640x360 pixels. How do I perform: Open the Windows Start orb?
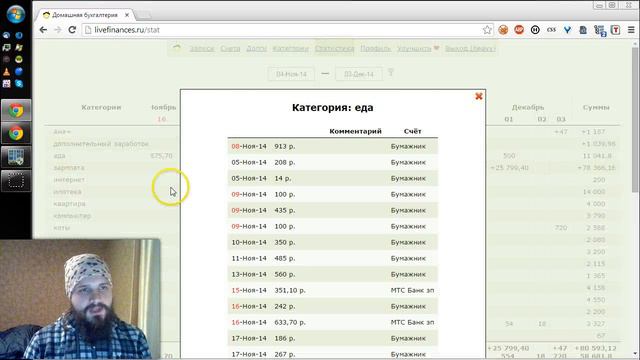point(16,14)
